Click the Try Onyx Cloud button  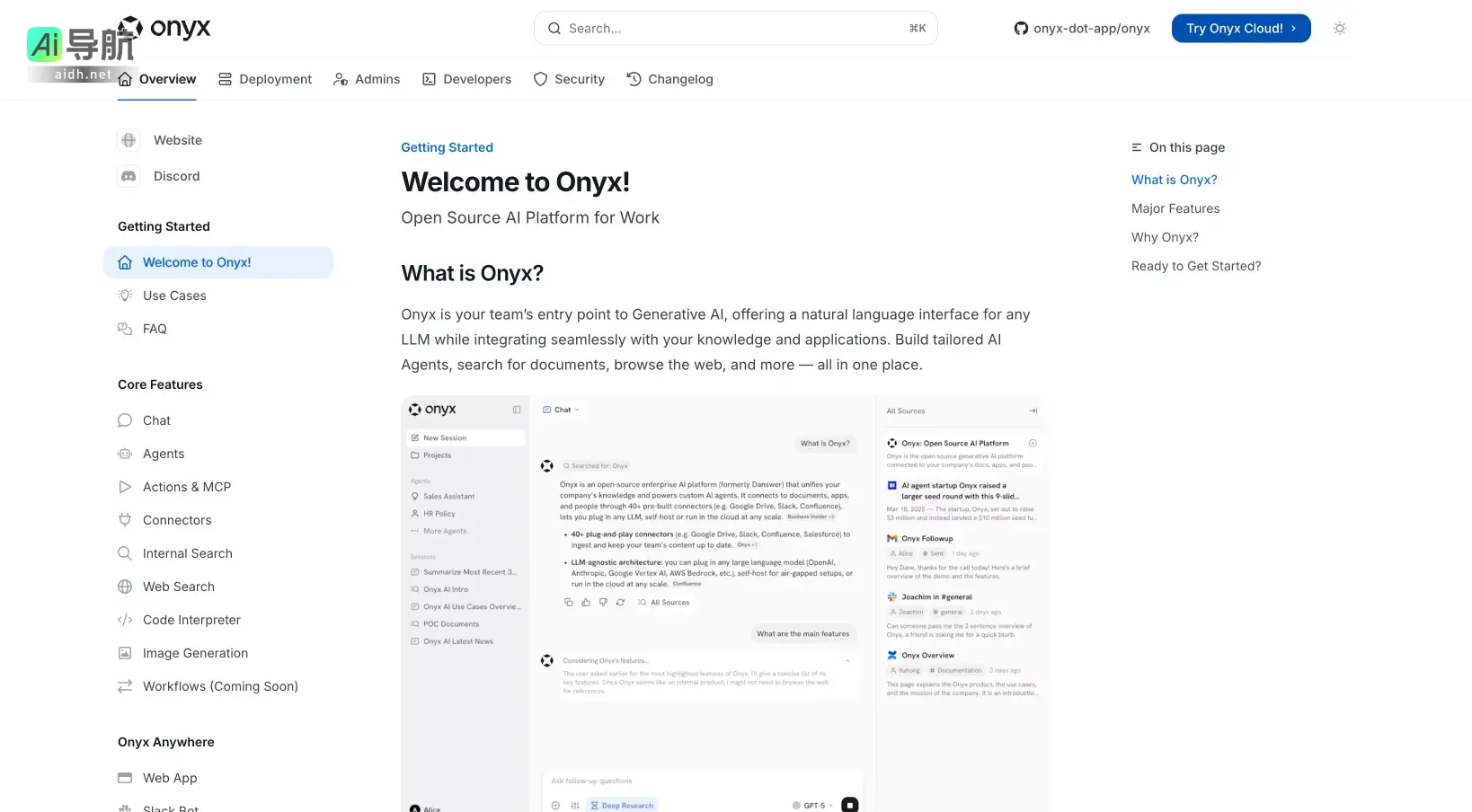point(1241,28)
